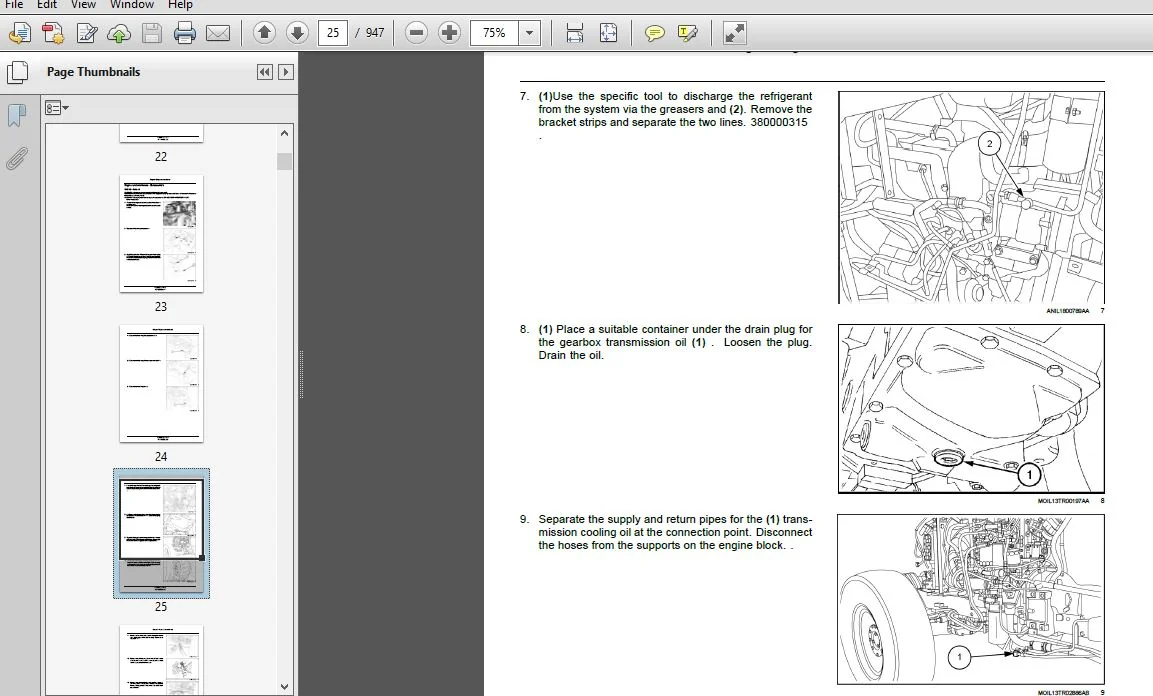Viewport: 1153px width, 696px height.
Task: Click the panel resize grip handle
Action: pos(301,375)
